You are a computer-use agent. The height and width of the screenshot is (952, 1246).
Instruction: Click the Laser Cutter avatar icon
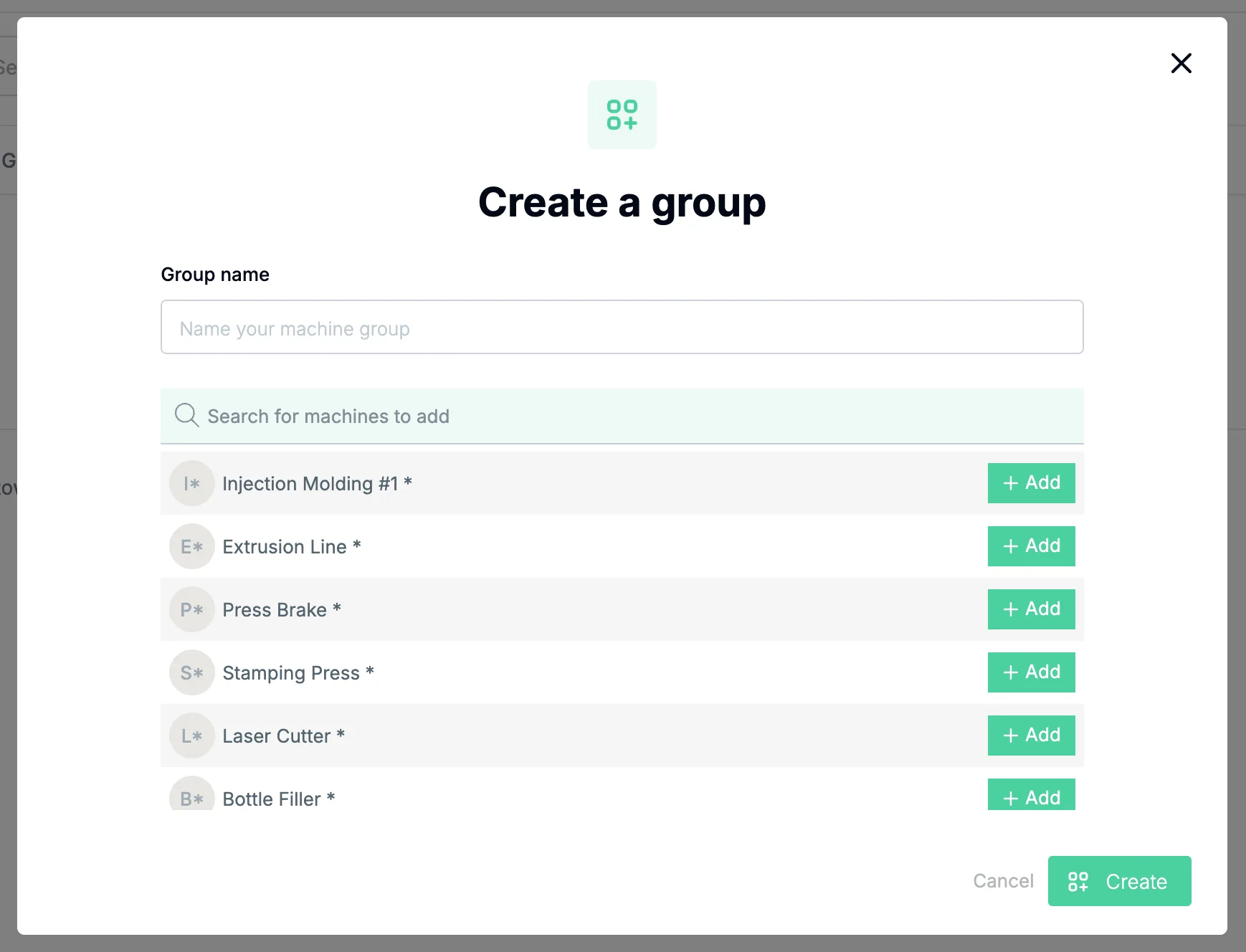pyautogui.click(x=192, y=736)
